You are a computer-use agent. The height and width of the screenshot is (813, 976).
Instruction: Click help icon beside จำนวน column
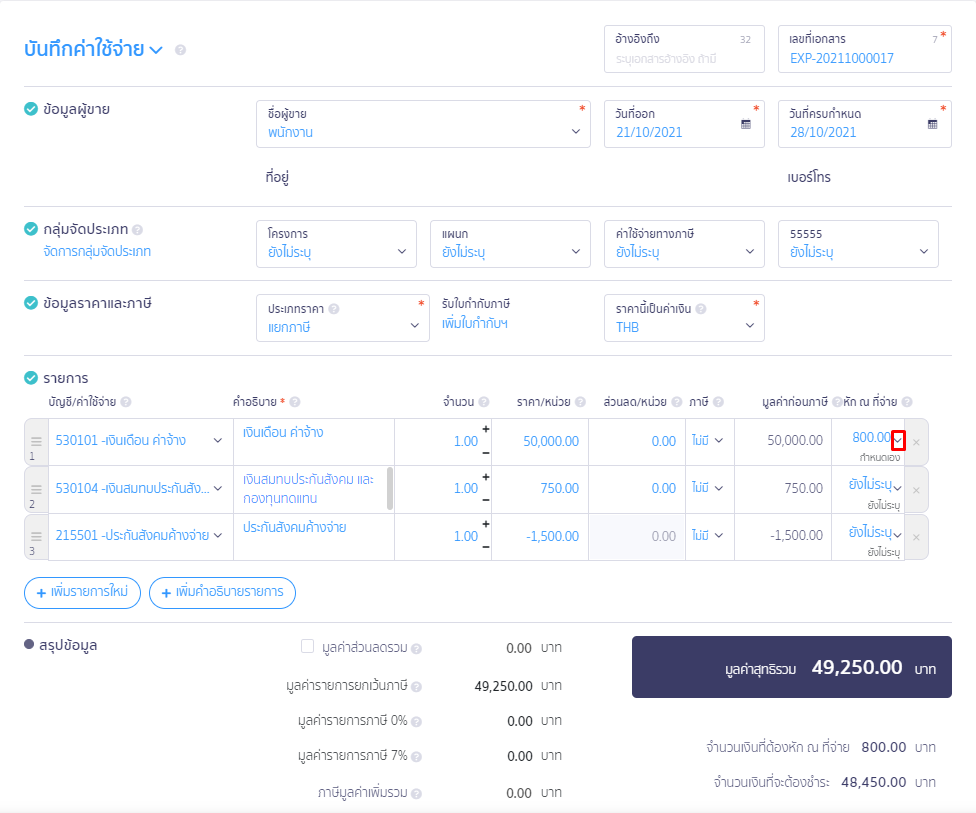pos(484,402)
